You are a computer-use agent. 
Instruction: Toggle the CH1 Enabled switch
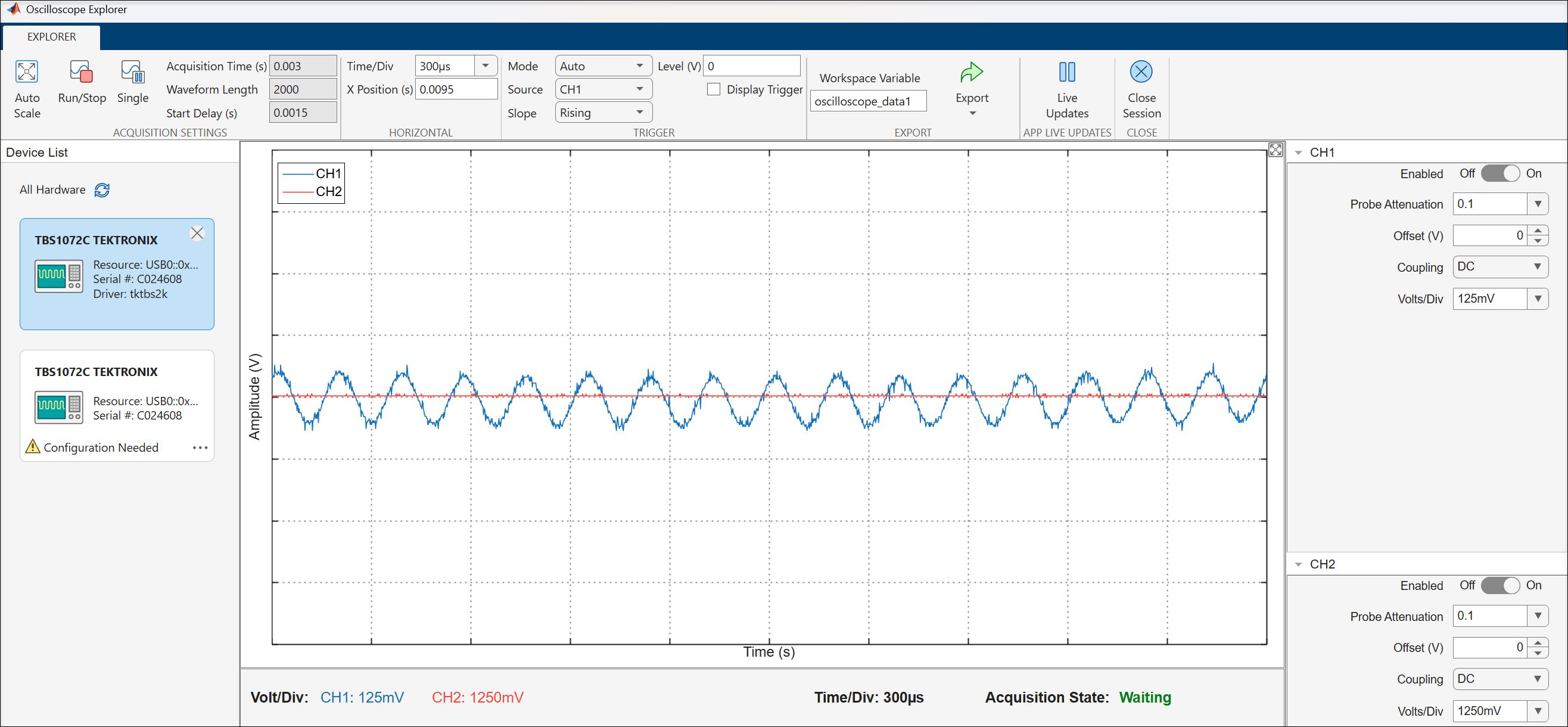tap(1500, 173)
